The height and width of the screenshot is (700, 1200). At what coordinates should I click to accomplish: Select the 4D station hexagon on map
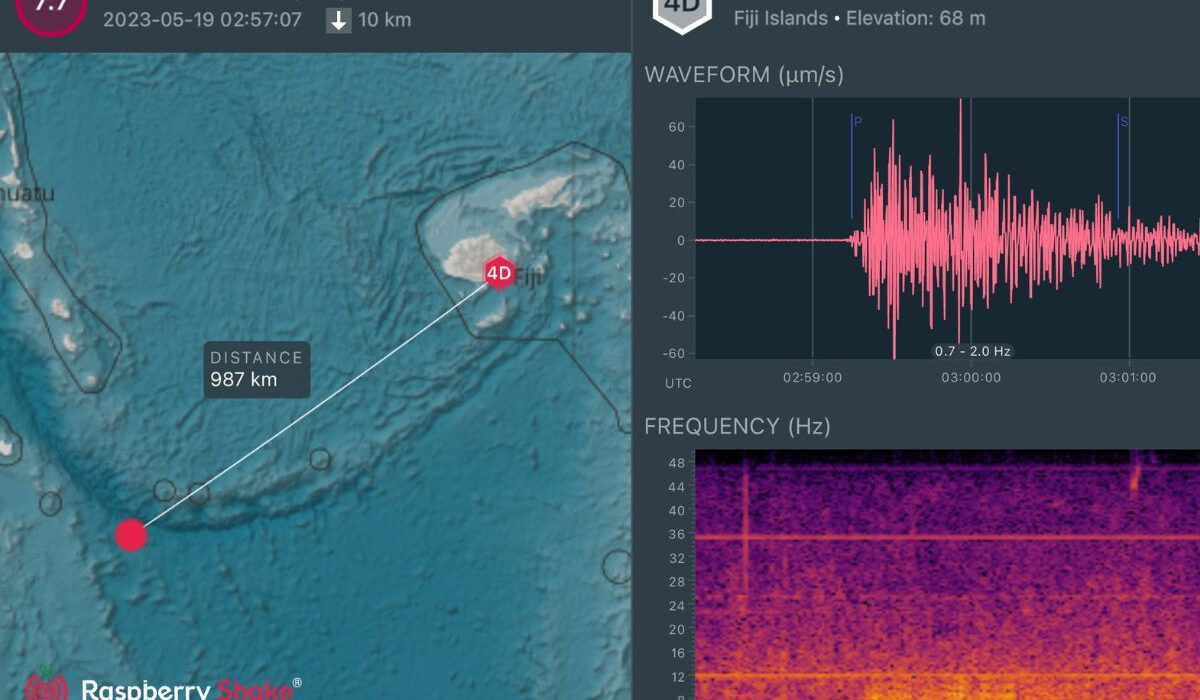coord(498,272)
